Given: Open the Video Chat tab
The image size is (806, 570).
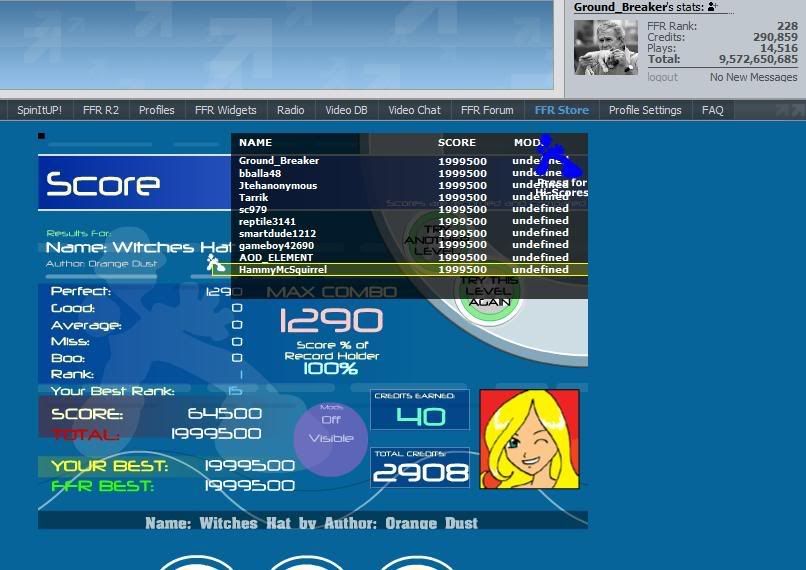Looking at the screenshot, I should 414,110.
